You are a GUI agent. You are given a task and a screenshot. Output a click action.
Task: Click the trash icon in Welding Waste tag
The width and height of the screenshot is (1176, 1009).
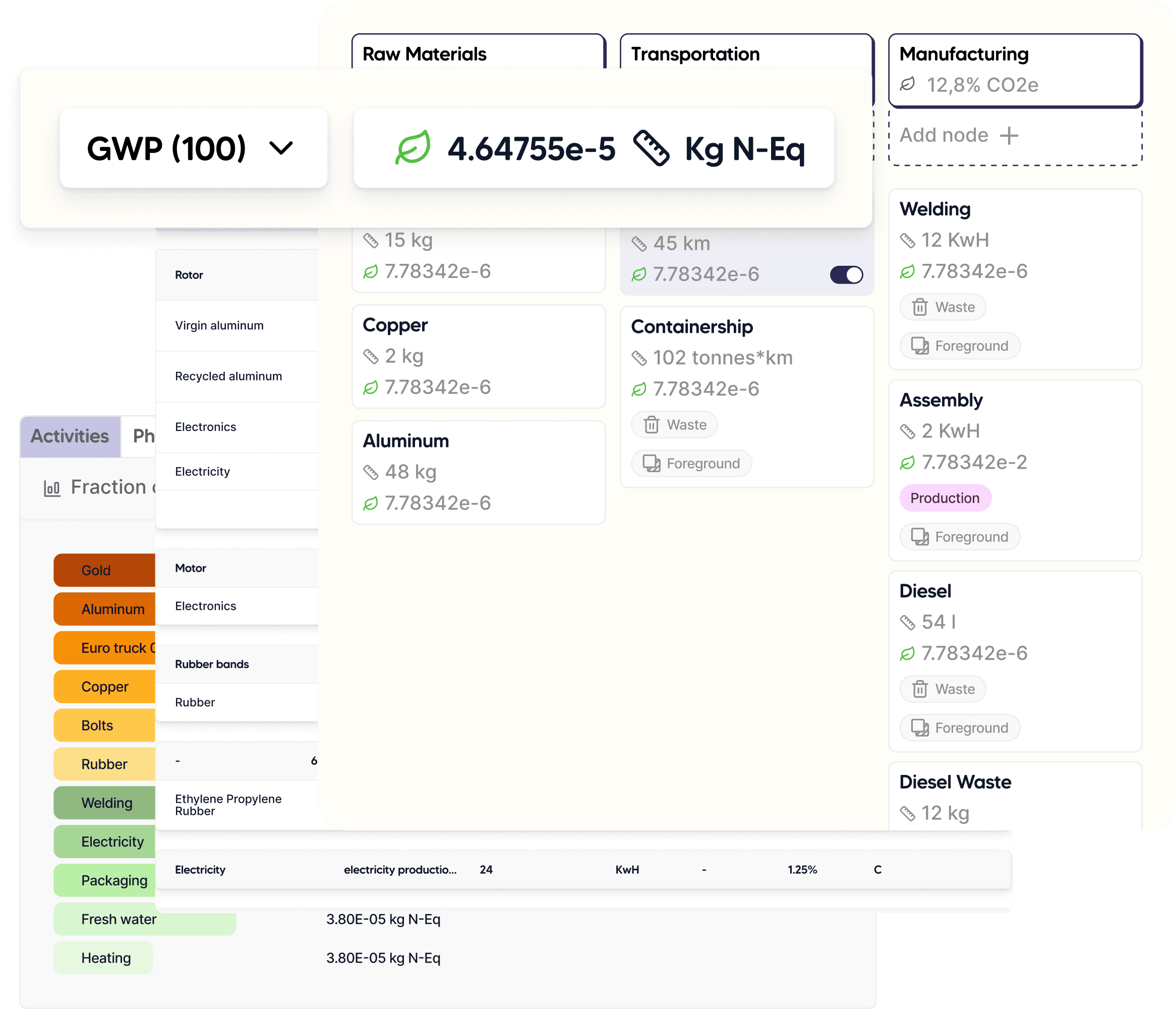919,307
